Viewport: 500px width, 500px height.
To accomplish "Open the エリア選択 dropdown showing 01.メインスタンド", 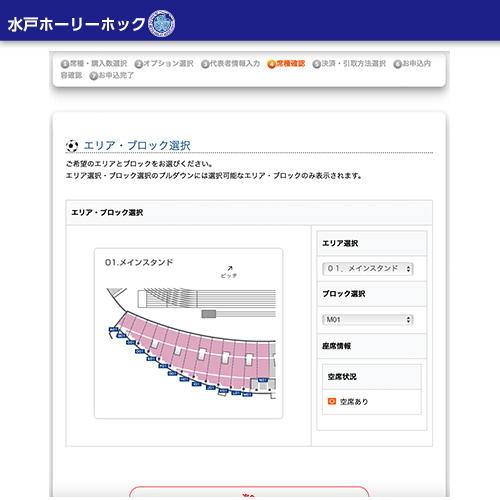I will point(368,269).
